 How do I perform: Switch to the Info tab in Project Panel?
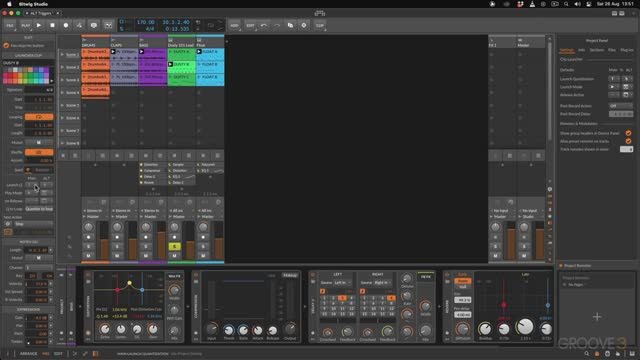(x=581, y=50)
